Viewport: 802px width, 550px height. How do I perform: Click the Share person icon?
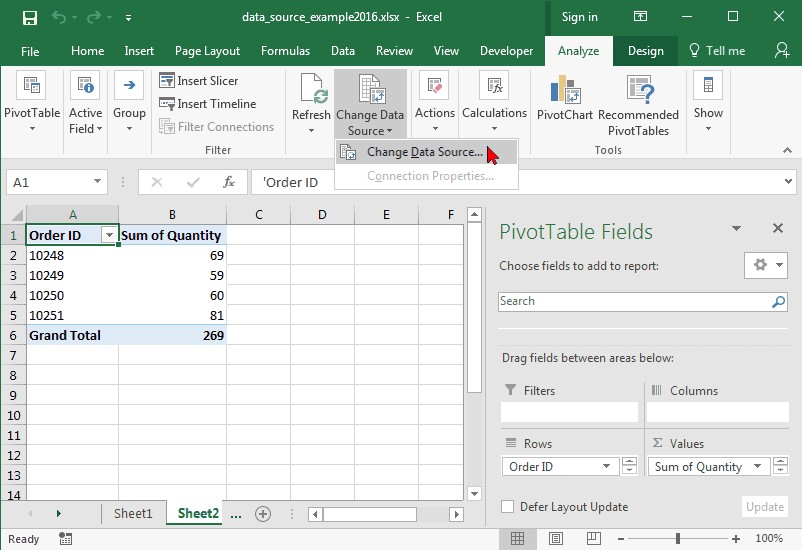click(x=782, y=50)
